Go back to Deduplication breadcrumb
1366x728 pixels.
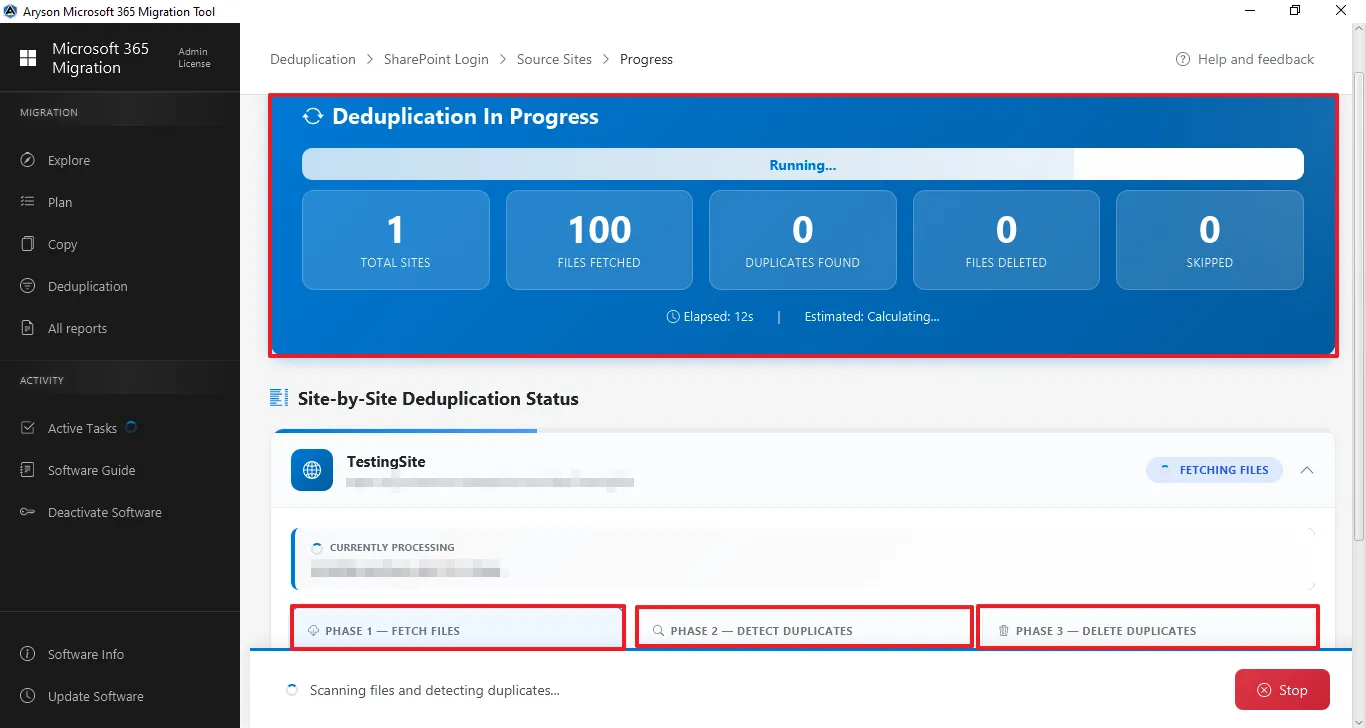tap(313, 59)
